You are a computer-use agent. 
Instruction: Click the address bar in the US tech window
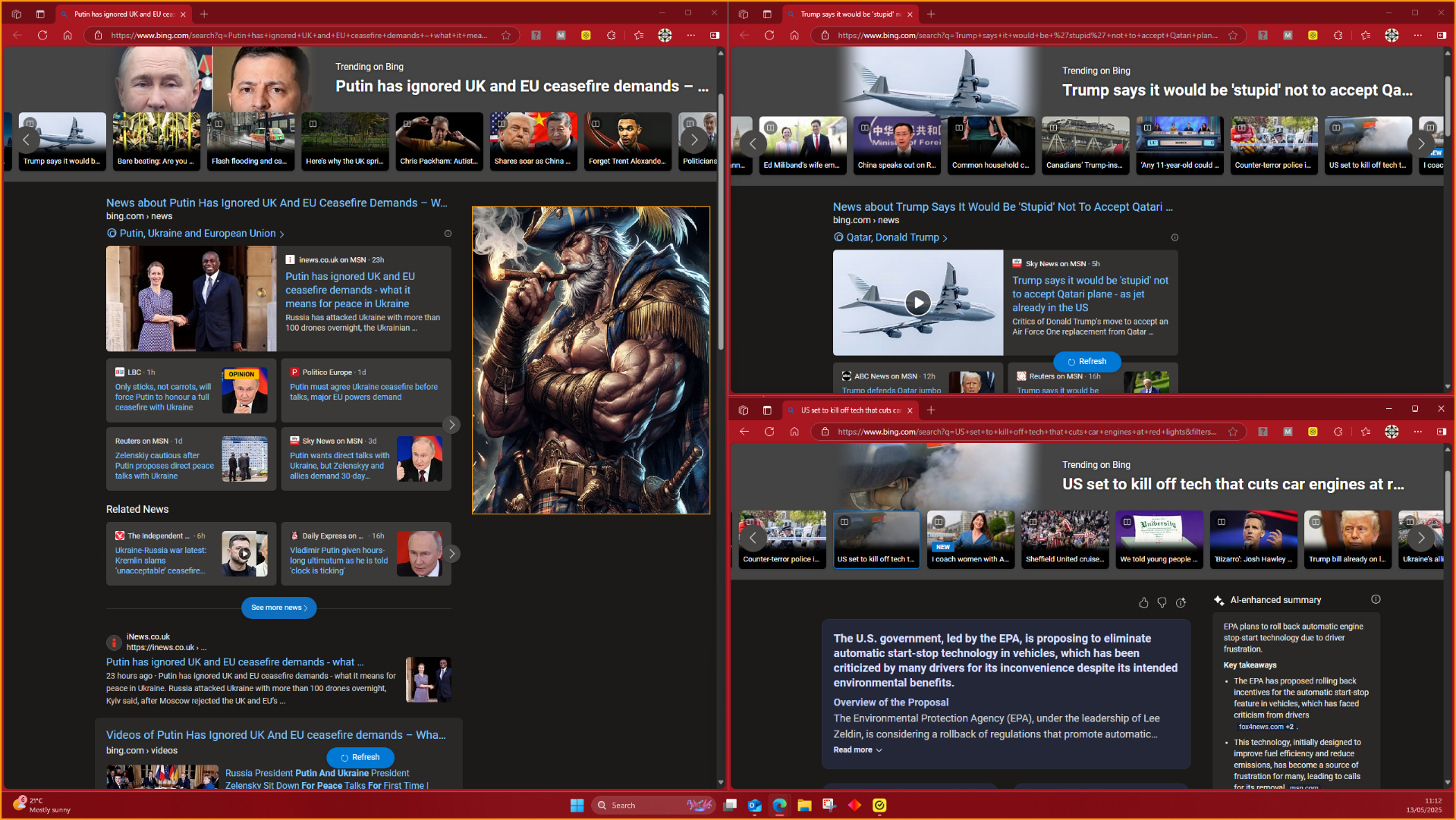1027,432
